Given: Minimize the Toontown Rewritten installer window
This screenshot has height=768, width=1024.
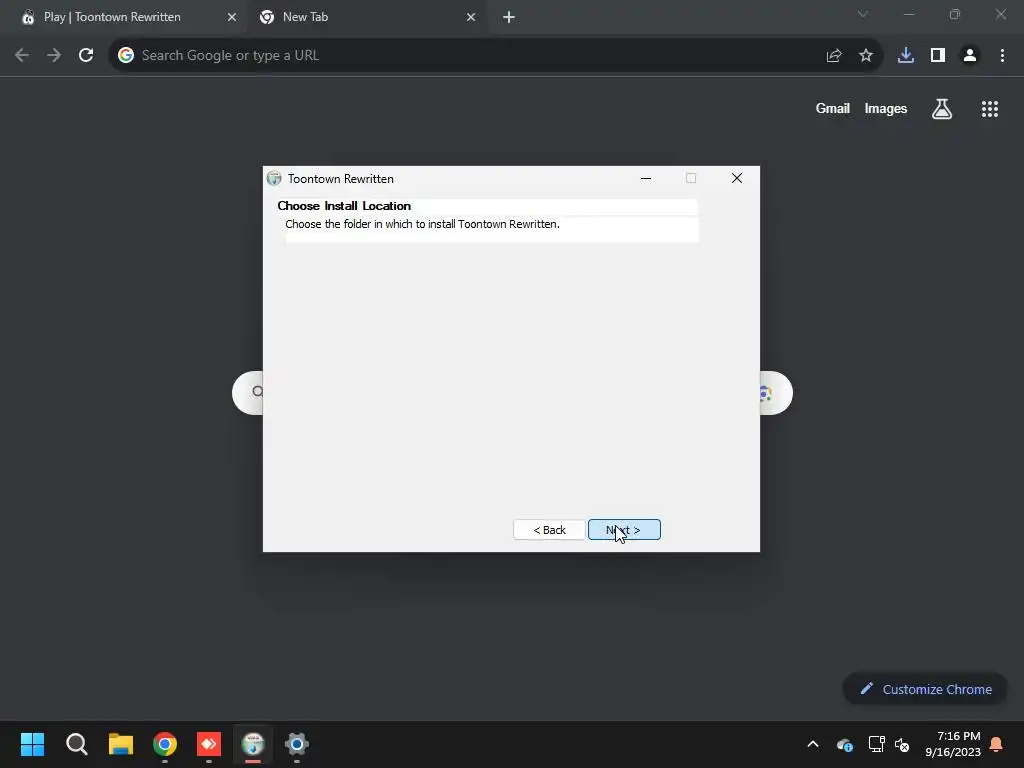Looking at the screenshot, I should coord(646,178).
